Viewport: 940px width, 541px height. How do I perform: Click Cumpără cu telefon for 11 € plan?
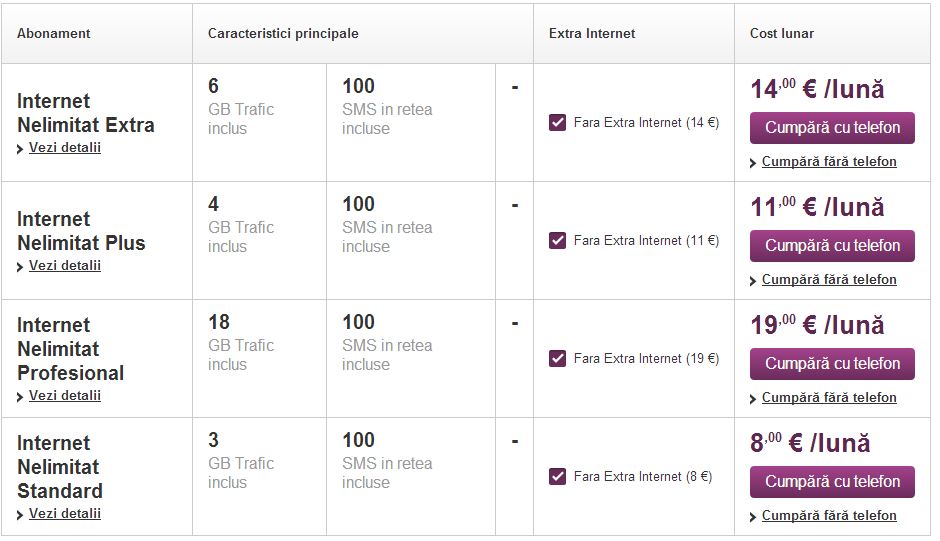coord(832,246)
